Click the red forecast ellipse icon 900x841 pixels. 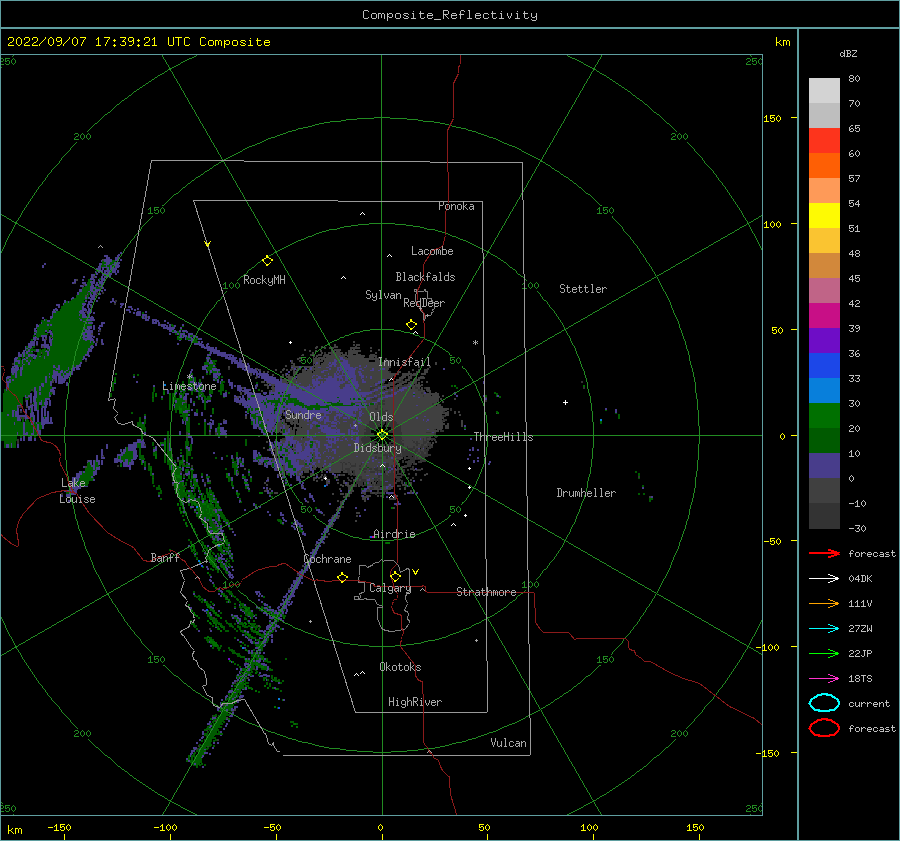(x=824, y=728)
